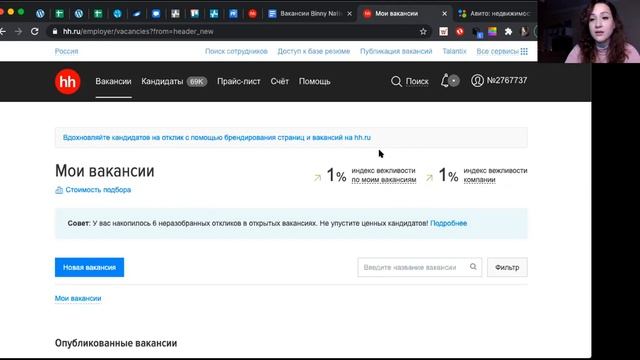The width and height of the screenshot is (640, 360).
Task: Click the webcam video thumbnail of presenter
Action: (589, 31)
